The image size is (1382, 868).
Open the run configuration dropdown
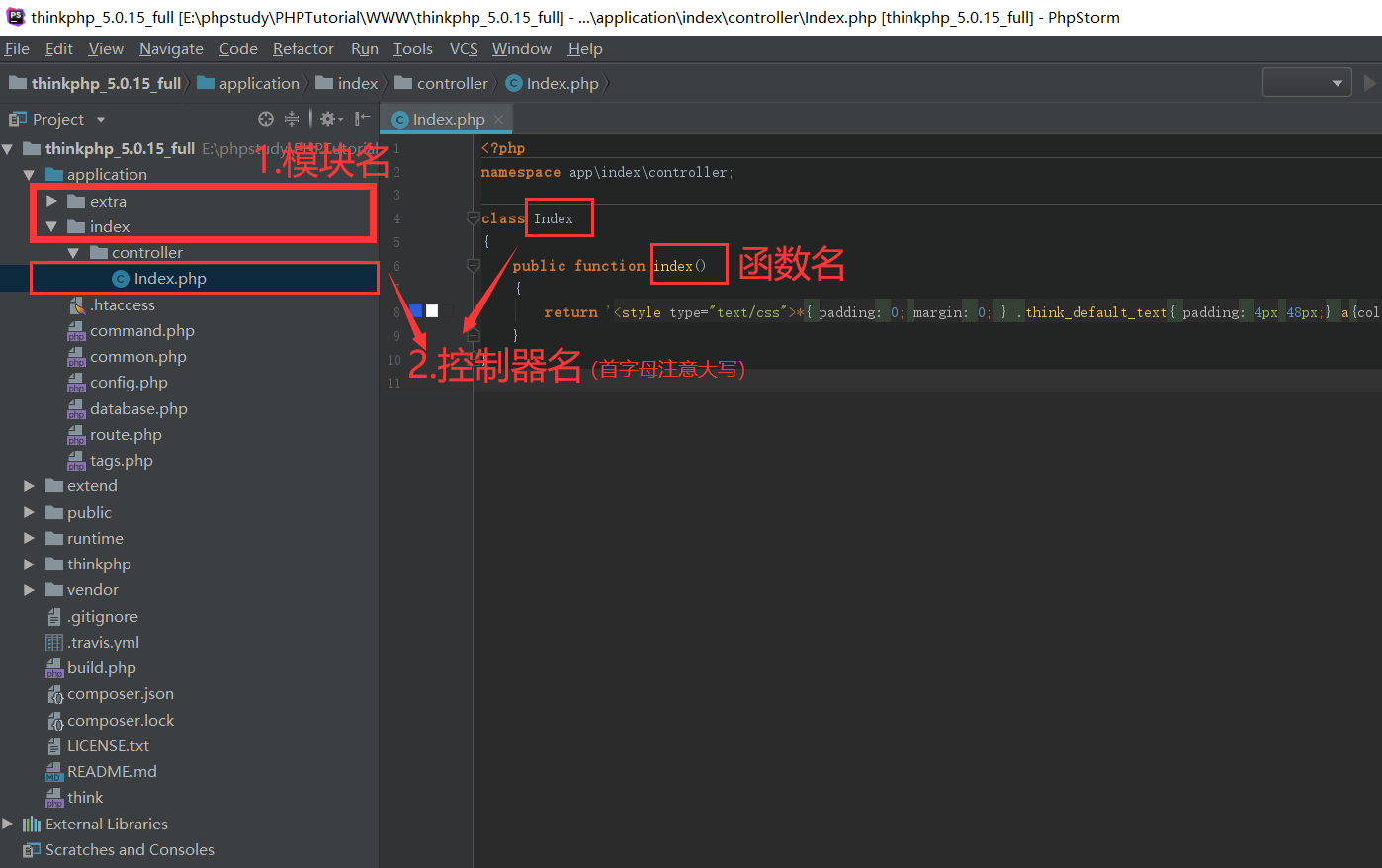pyautogui.click(x=1307, y=83)
